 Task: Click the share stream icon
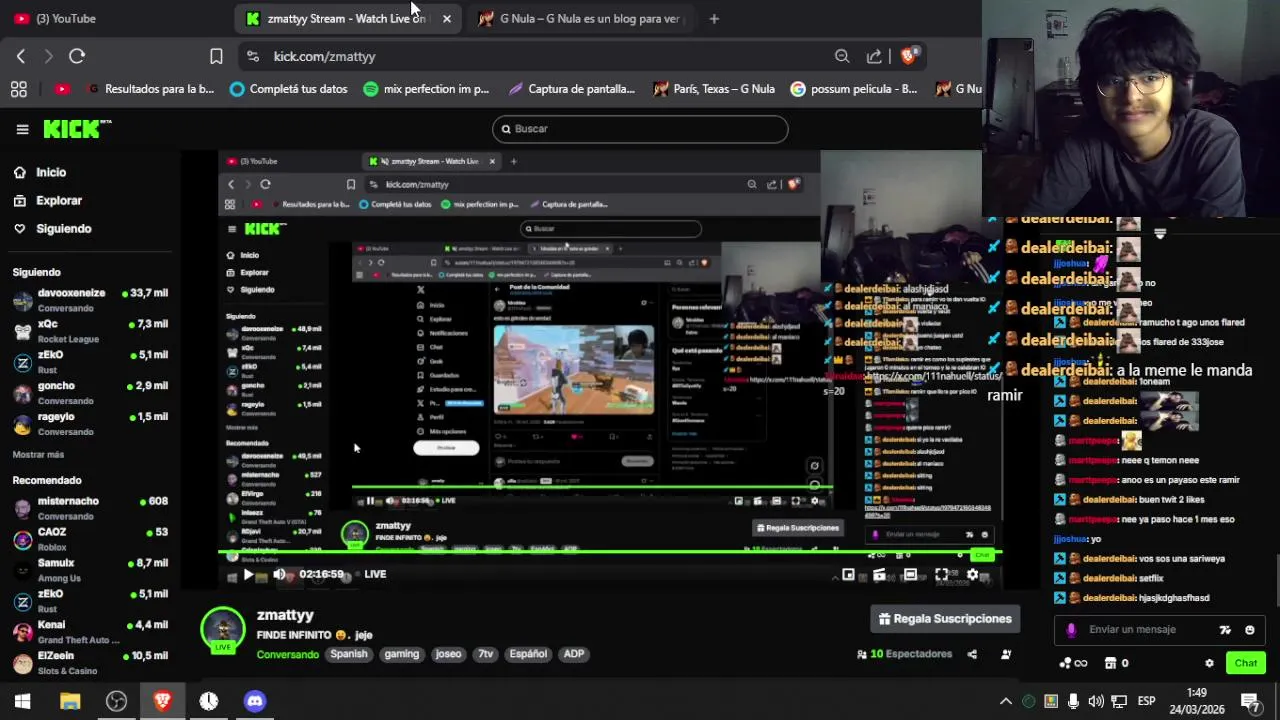pyautogui.click(x=972, y=654)
